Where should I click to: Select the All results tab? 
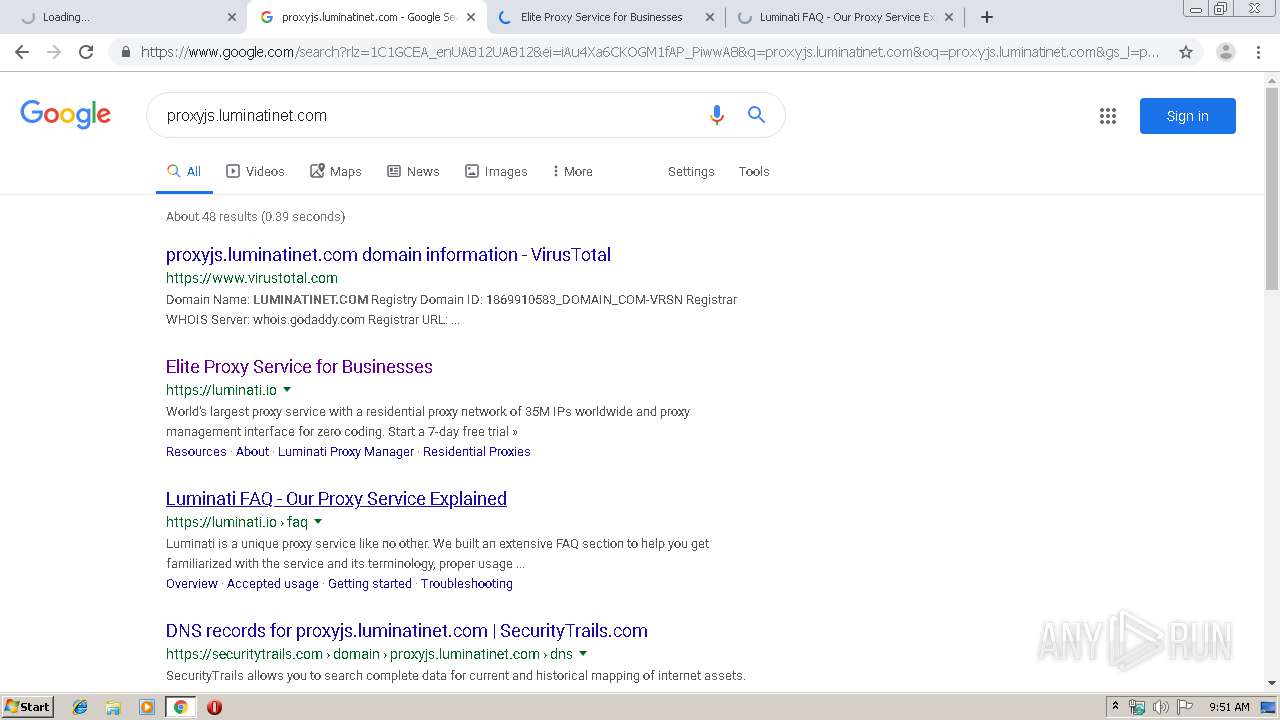[x=184, y=171]
